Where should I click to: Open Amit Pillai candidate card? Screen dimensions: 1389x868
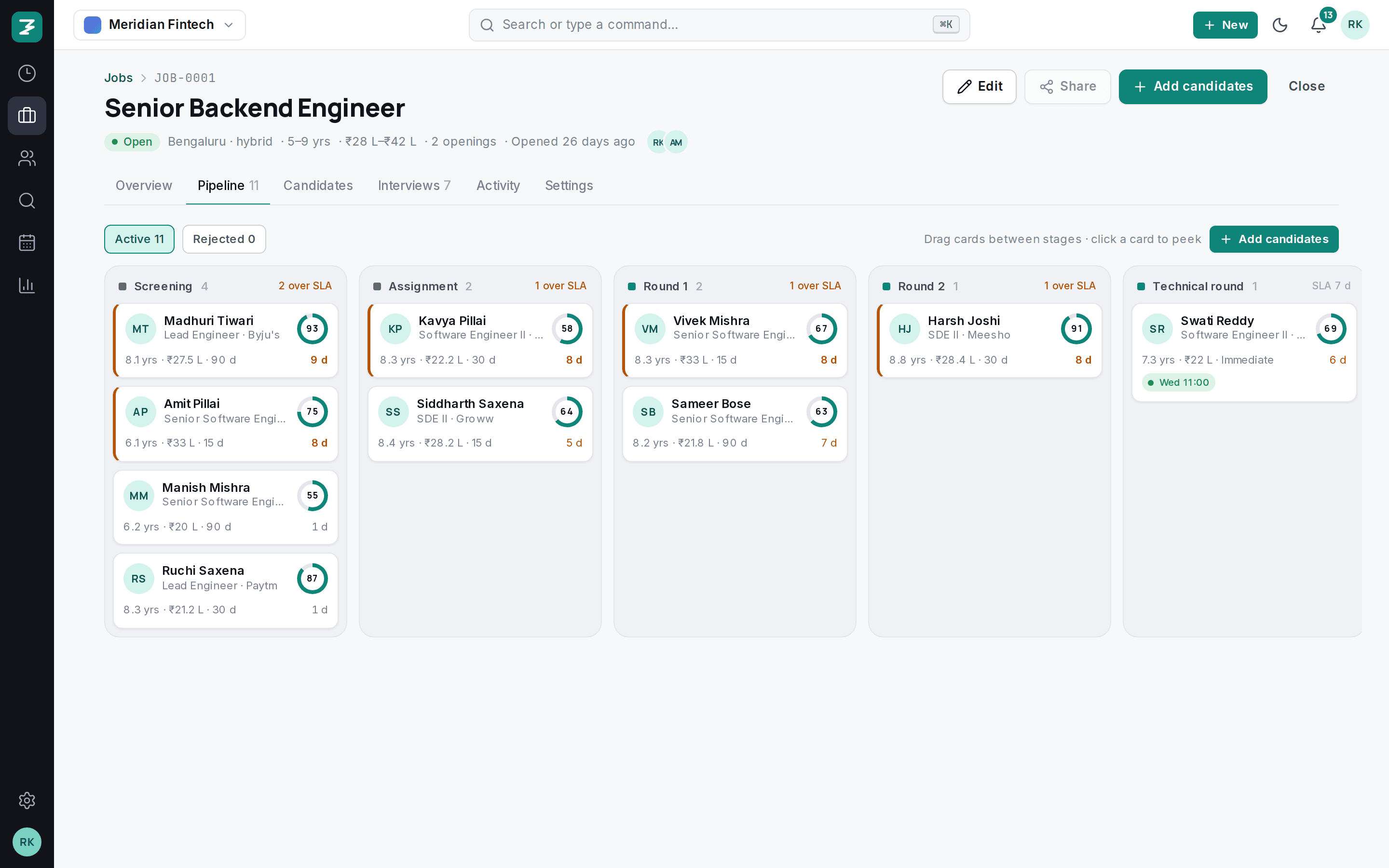(226, 424)
